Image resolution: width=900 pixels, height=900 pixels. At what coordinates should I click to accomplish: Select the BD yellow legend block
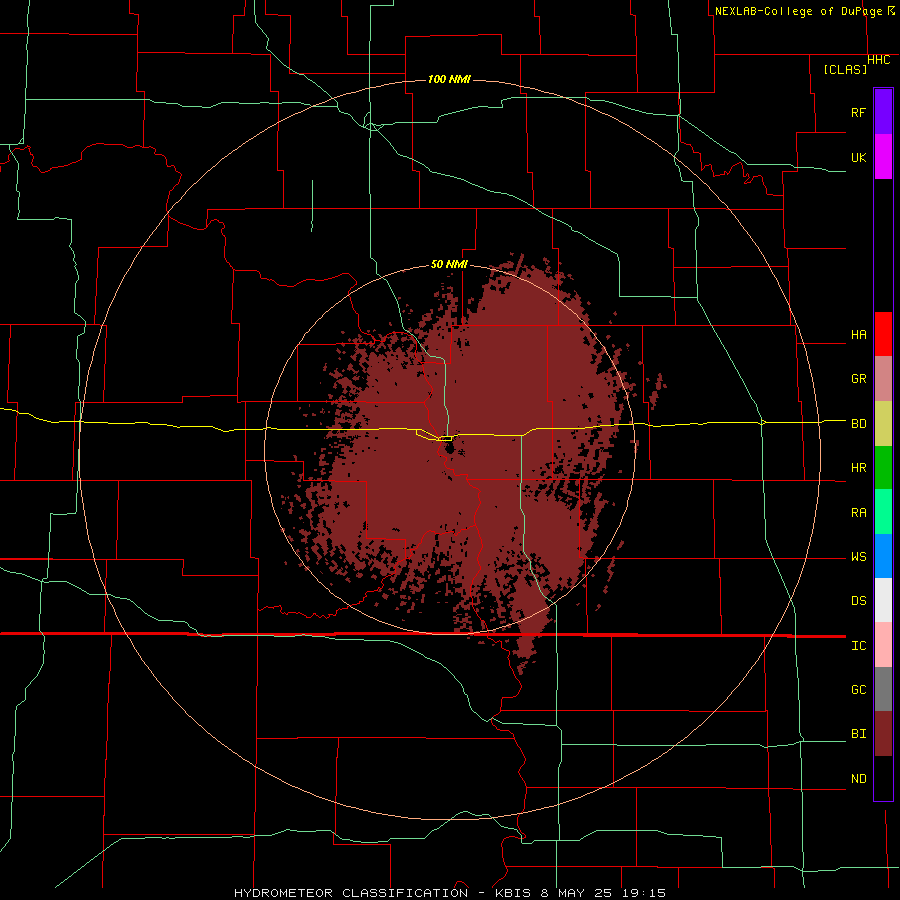[x=883, y=424]
